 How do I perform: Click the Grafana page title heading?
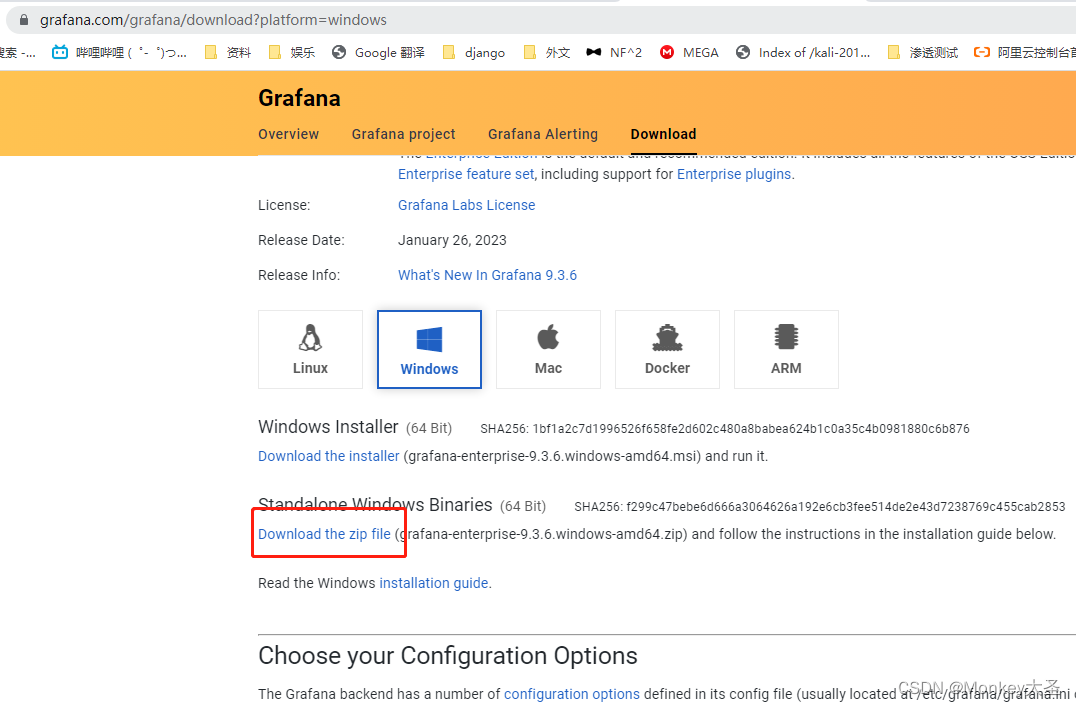[299, 98]
